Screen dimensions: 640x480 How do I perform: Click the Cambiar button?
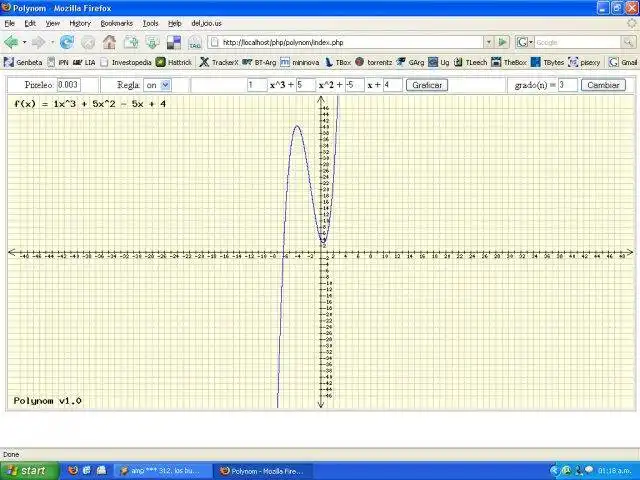coord(603,85)
